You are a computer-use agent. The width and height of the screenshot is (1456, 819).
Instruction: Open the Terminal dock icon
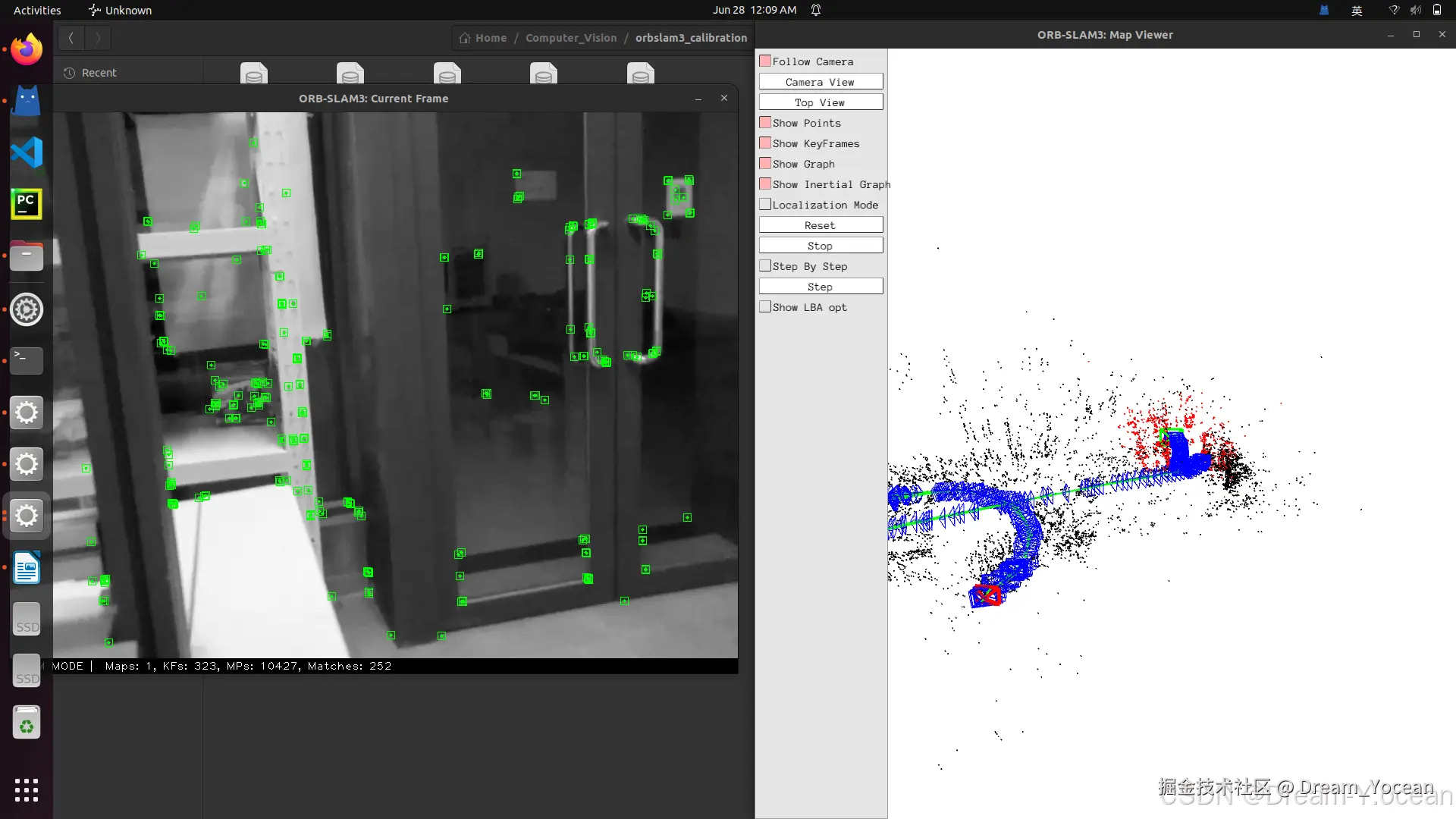pos(27,360)
